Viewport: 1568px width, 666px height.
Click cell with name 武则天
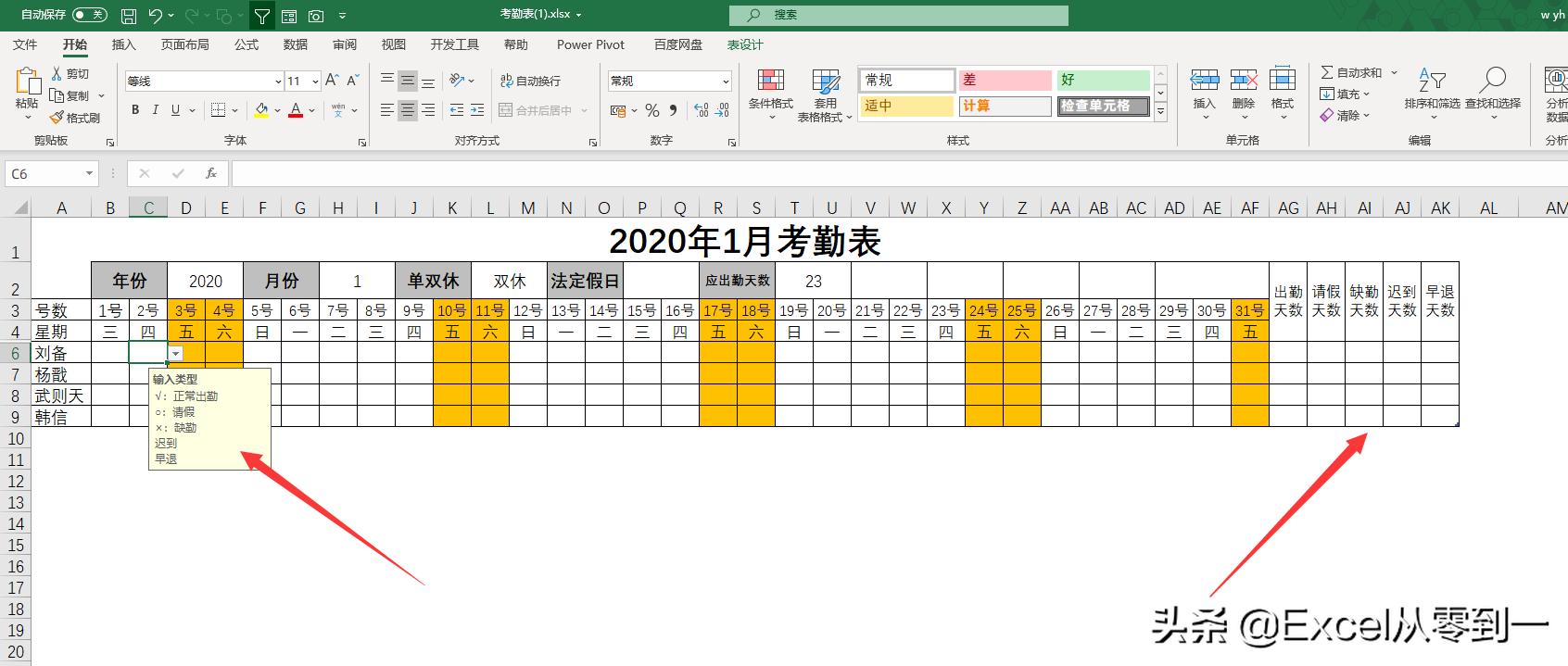tap(61, 396)
